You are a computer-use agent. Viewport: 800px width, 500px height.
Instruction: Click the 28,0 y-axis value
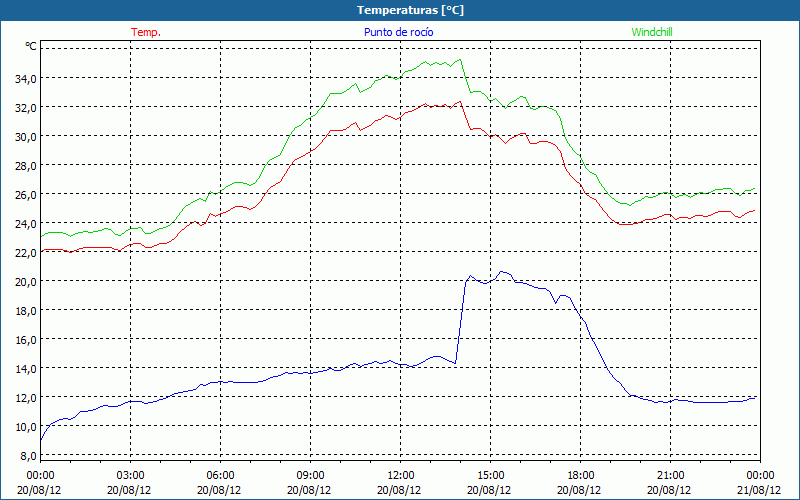click(x=25, y=165)
